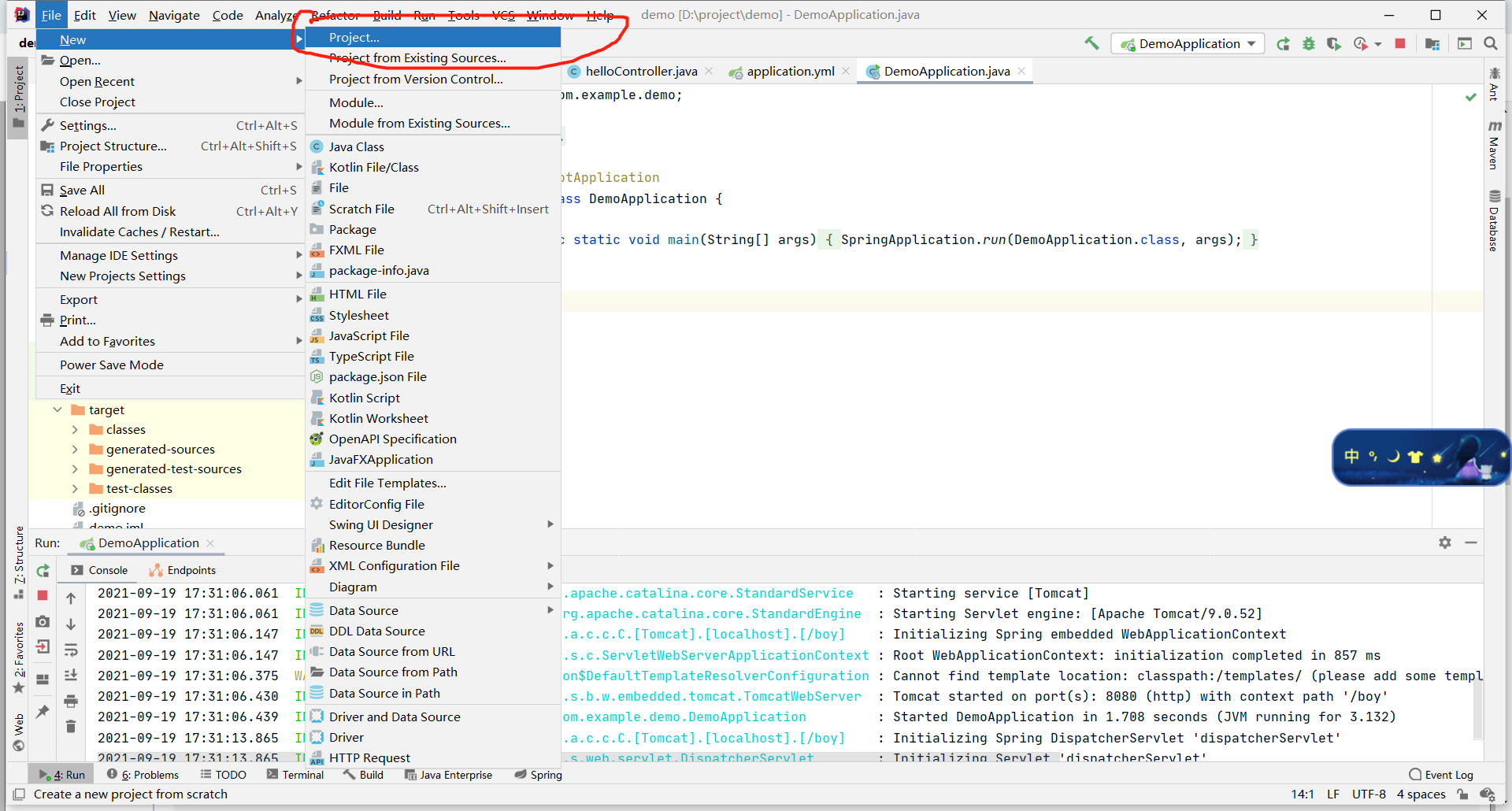Click the IntelliJ IDEA logo in title bar
The height and width of the screenshot is (811, 1512).
(x=22, y=15)
